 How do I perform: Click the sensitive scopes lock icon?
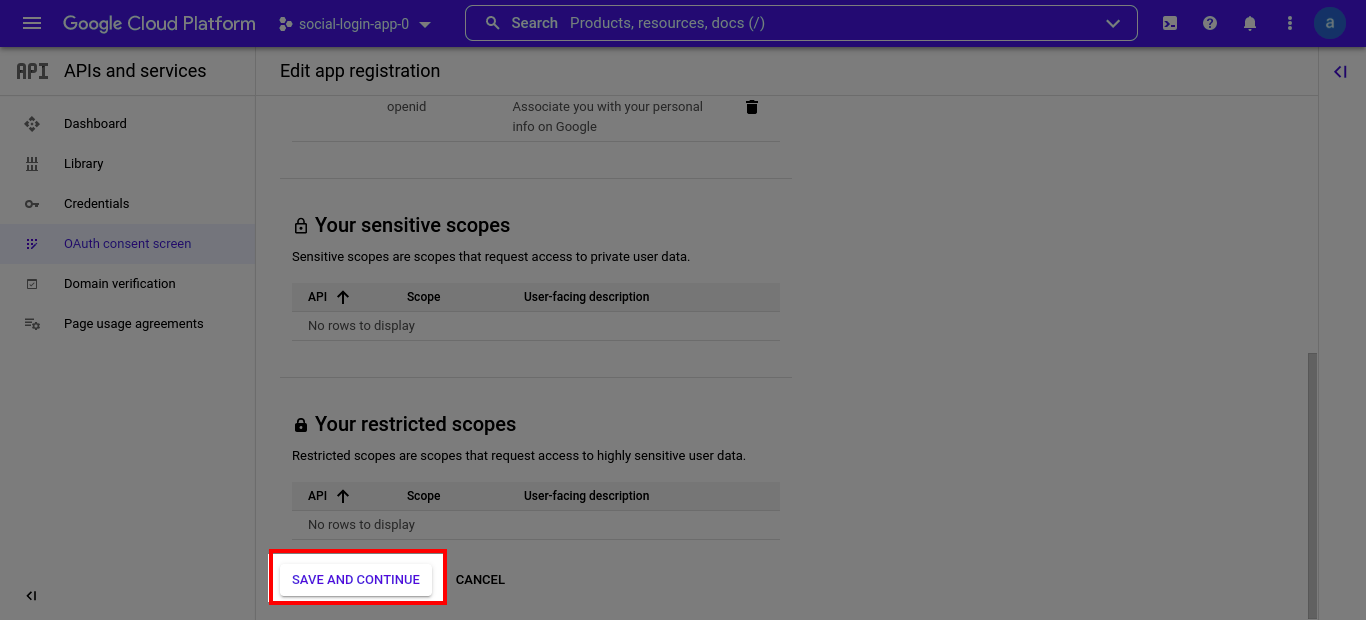tap(300, 226)
